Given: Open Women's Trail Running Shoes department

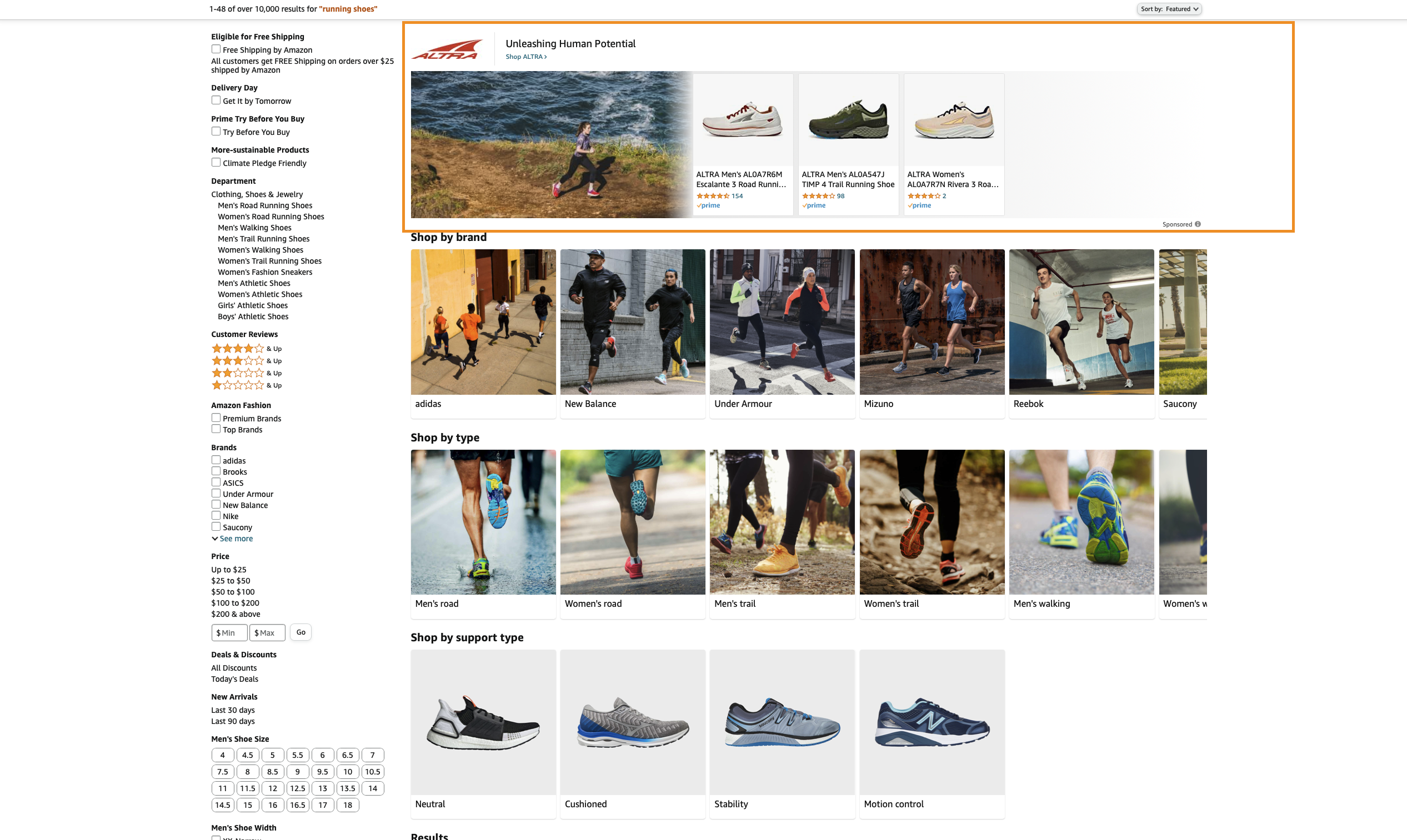Looking at the screenshot, I should click(x=269, y=261).
